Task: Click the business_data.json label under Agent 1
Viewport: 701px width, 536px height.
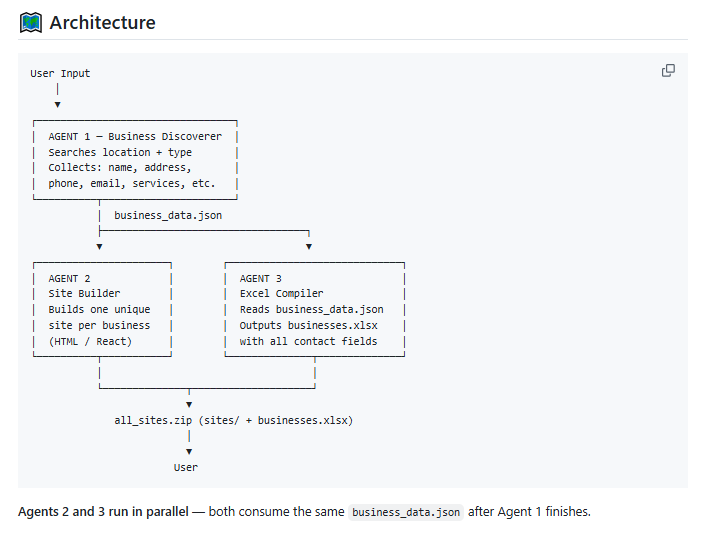Action: (168, 215)
